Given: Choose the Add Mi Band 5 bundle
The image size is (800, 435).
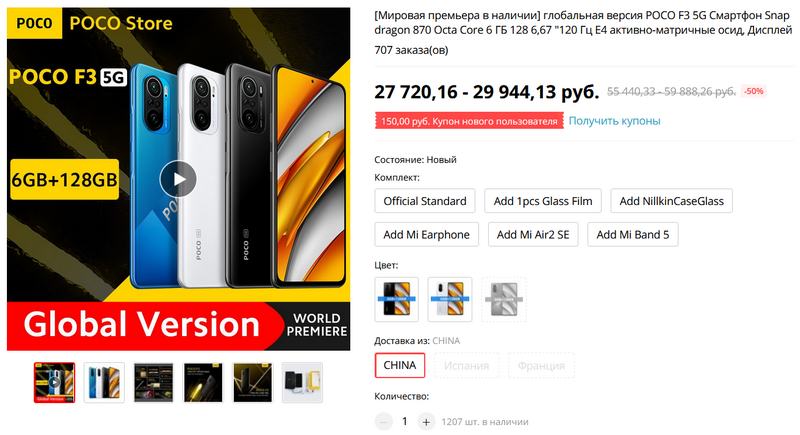Looking at the screenshot, I should (633, 235).
